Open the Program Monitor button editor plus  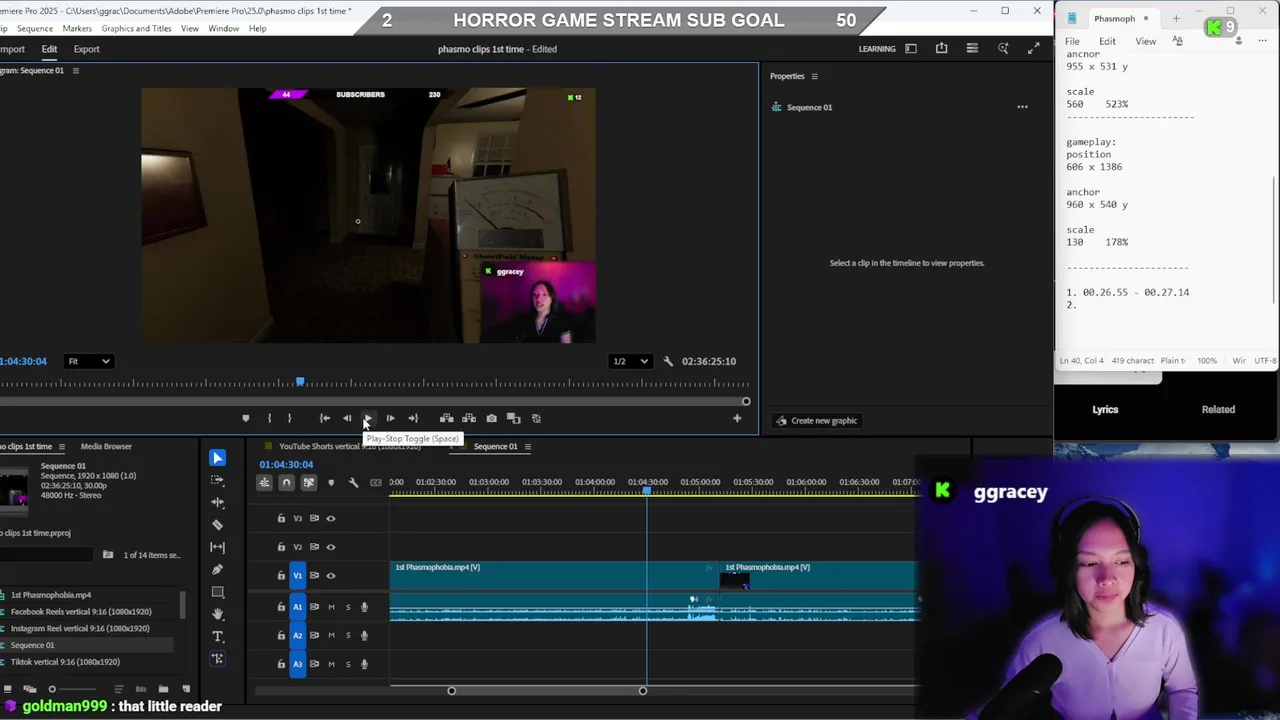[737, 418]
